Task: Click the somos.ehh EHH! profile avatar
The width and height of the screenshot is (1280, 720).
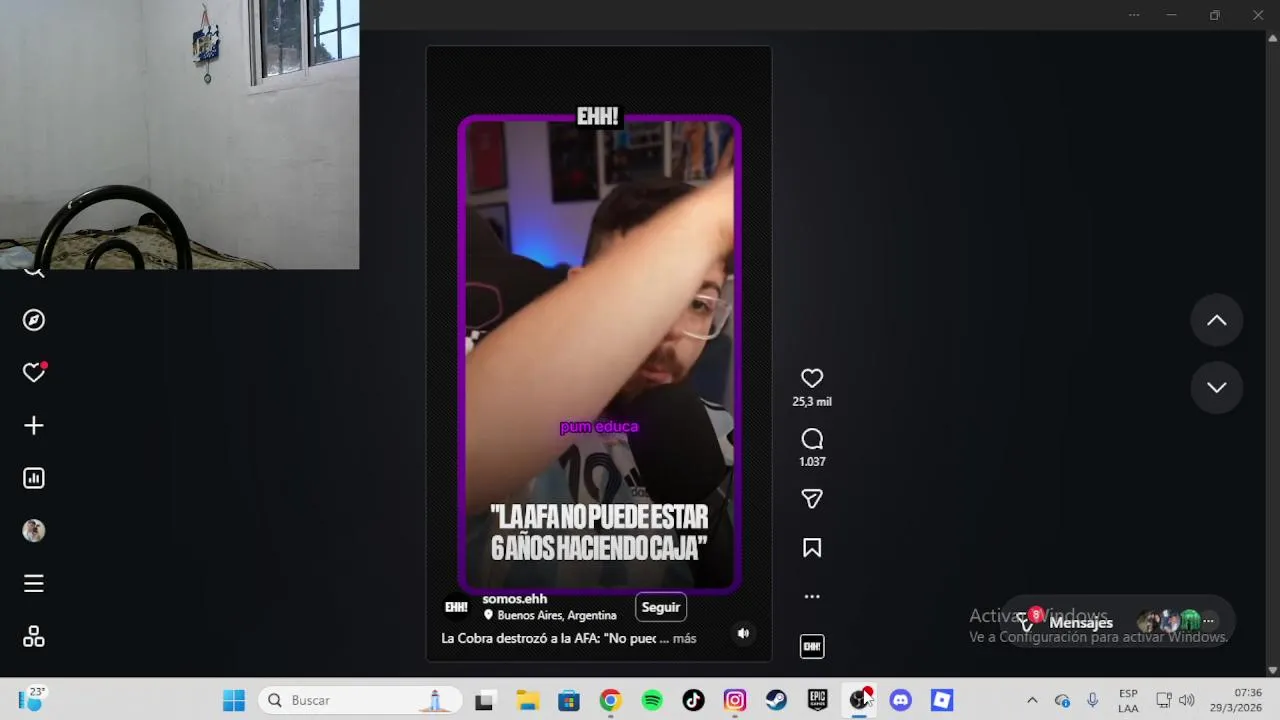Action: click(x=456, y=607)
